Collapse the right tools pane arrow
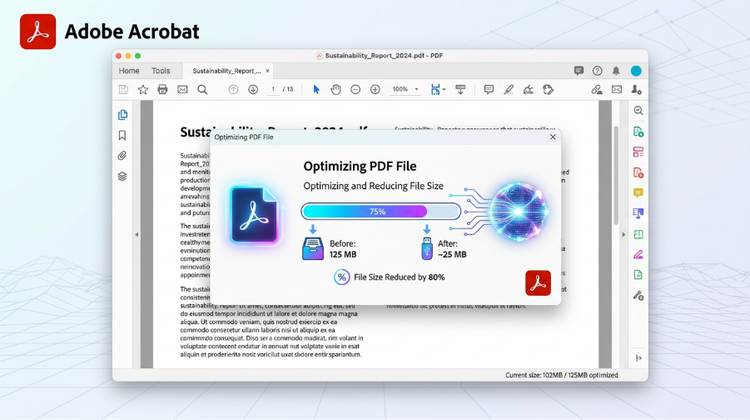This screenshot has height=420, width=750. point(623,234)
